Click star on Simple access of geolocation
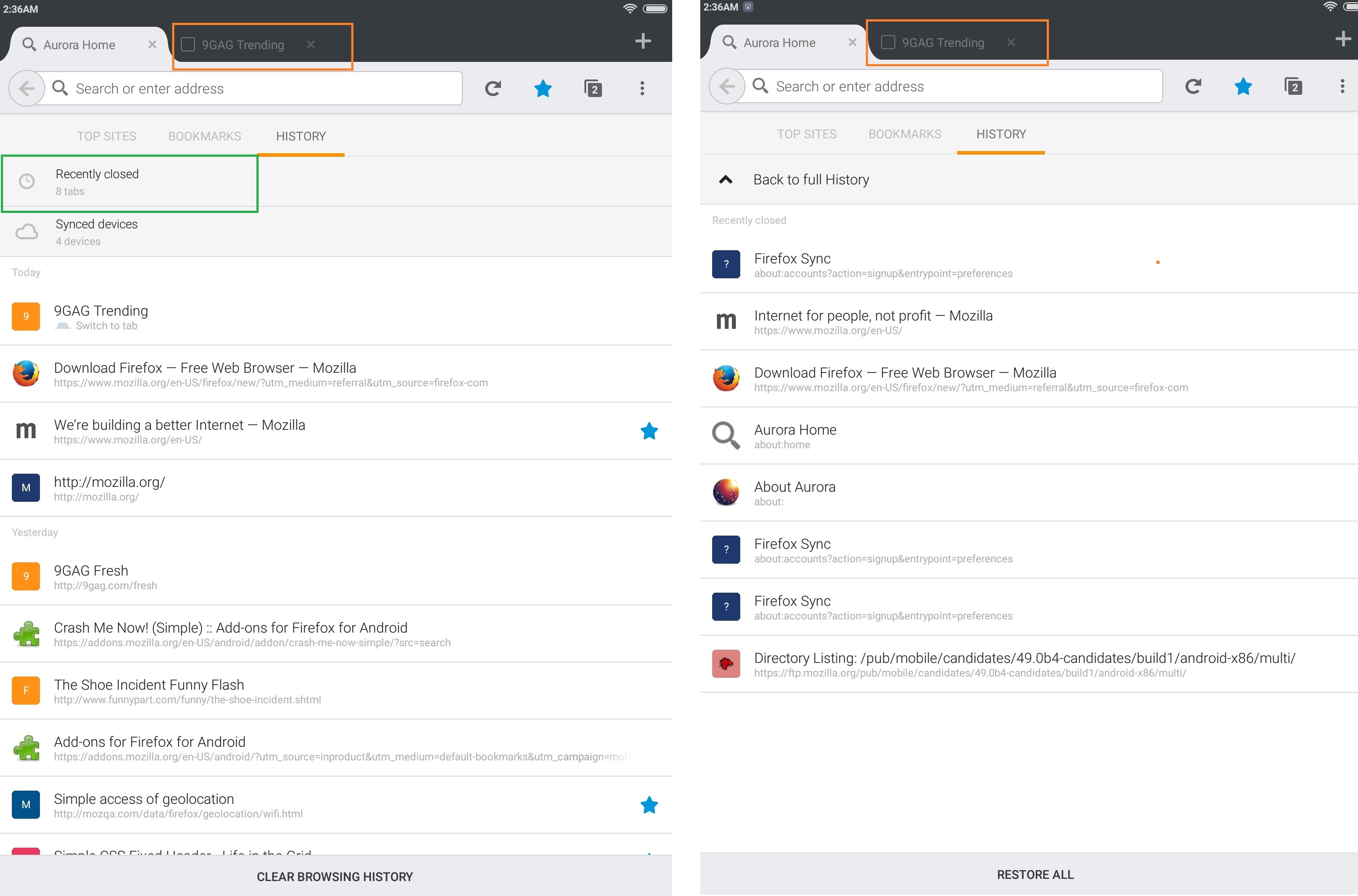The width and height of the screenshot is (1358, 896). click(x=649, y=805)
